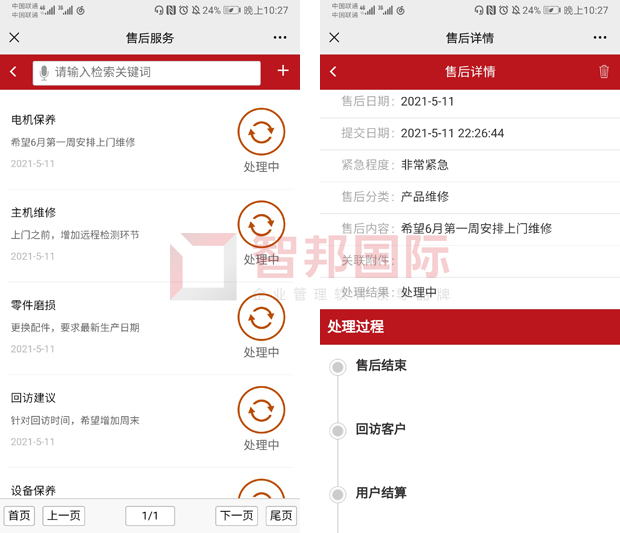Screen dimensions: 620x533
Task: Open the three-dot menu on 售后服务 page
Action: (280, 38)
